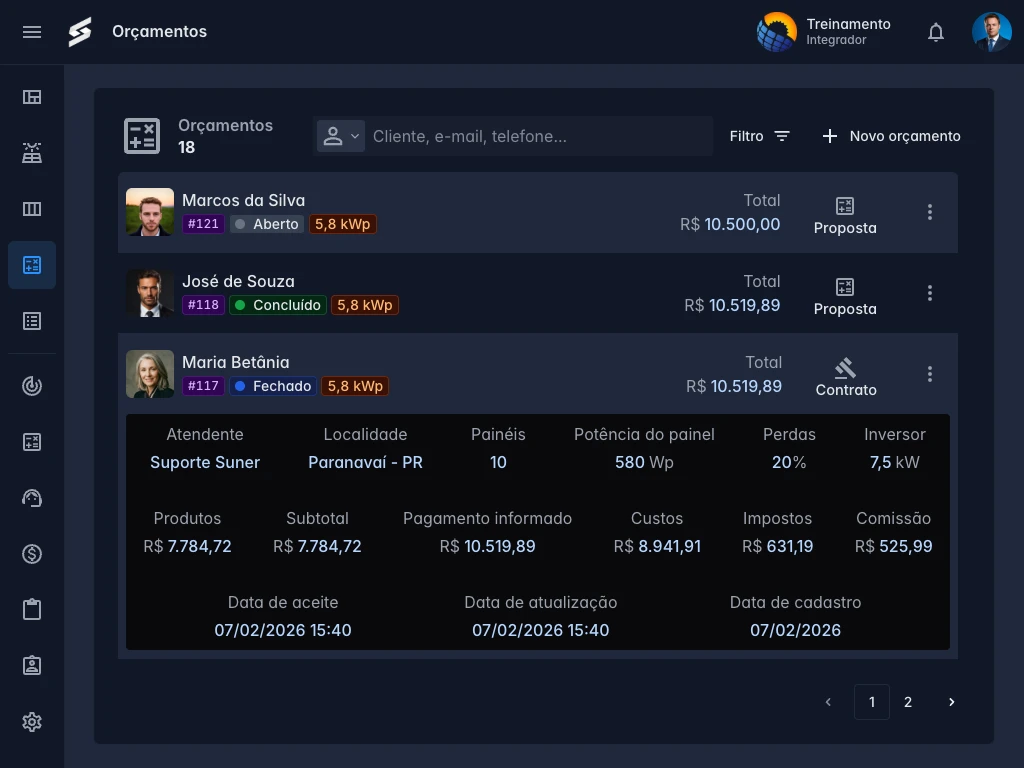Screen dimensions: 1024x768
Task: Open the more options menu for José de Souza
Action: point(930,293)
